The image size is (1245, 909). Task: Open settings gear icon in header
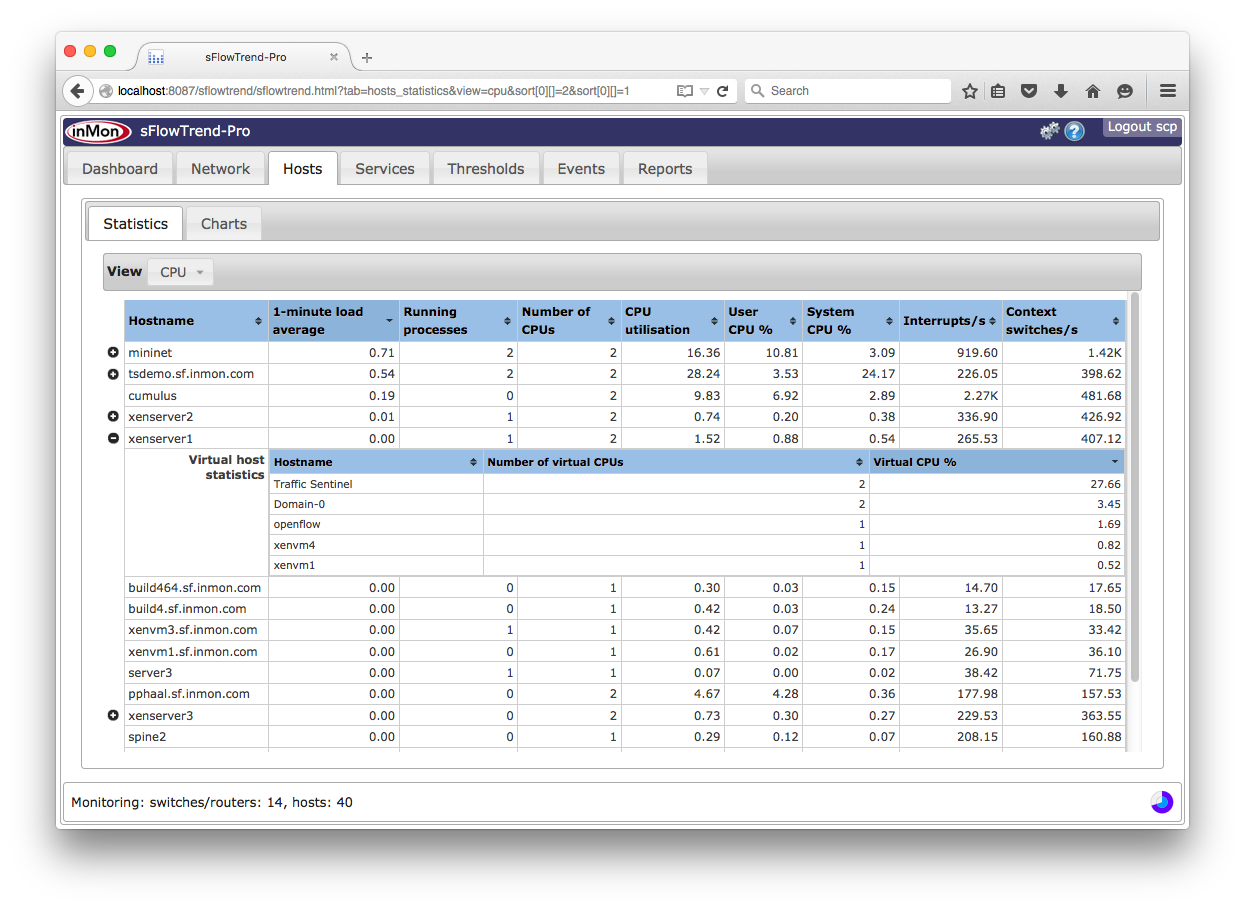pos(1049,131)
